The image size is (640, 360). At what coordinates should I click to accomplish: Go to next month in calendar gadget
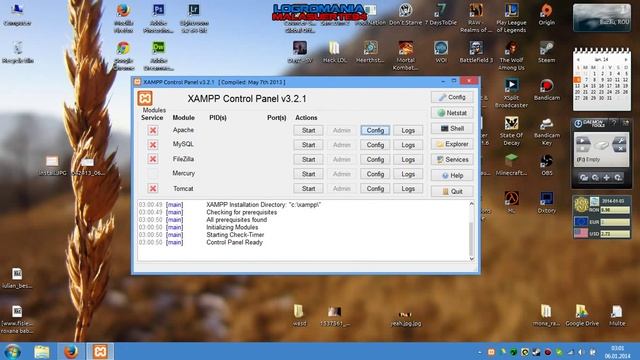(626, 60)
